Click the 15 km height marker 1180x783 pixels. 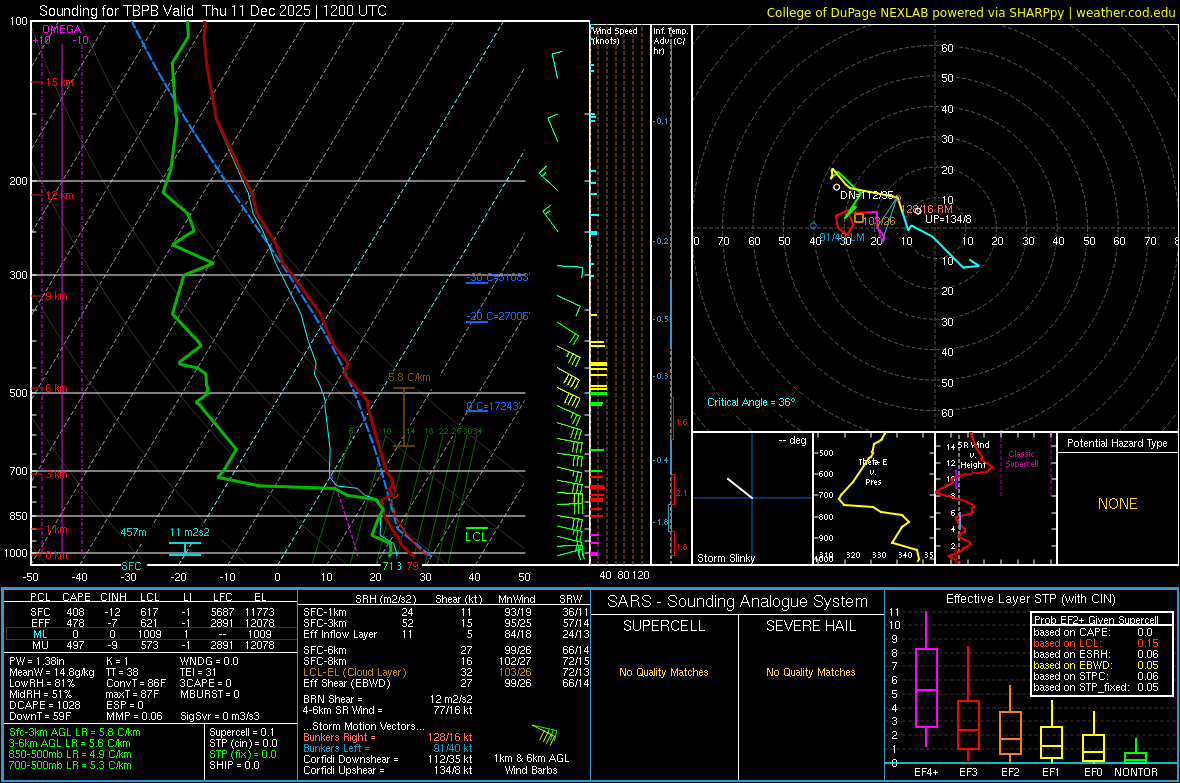click(59, 82)
